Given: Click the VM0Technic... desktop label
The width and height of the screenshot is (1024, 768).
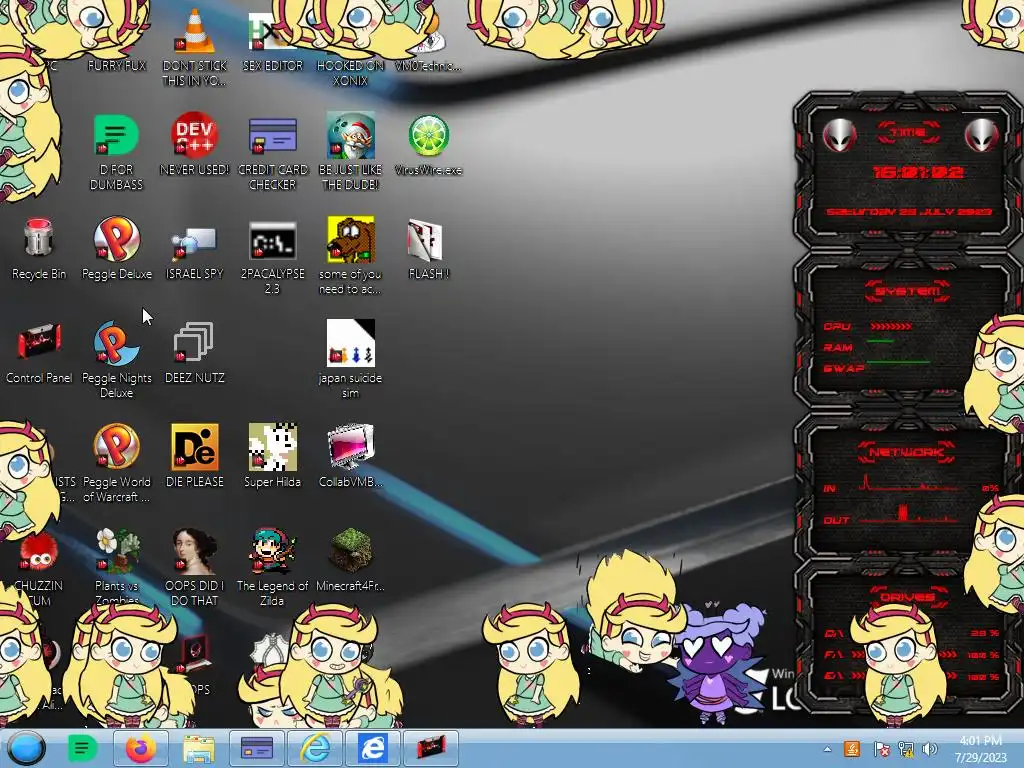Looking at the screenshot, I should 428,66.
